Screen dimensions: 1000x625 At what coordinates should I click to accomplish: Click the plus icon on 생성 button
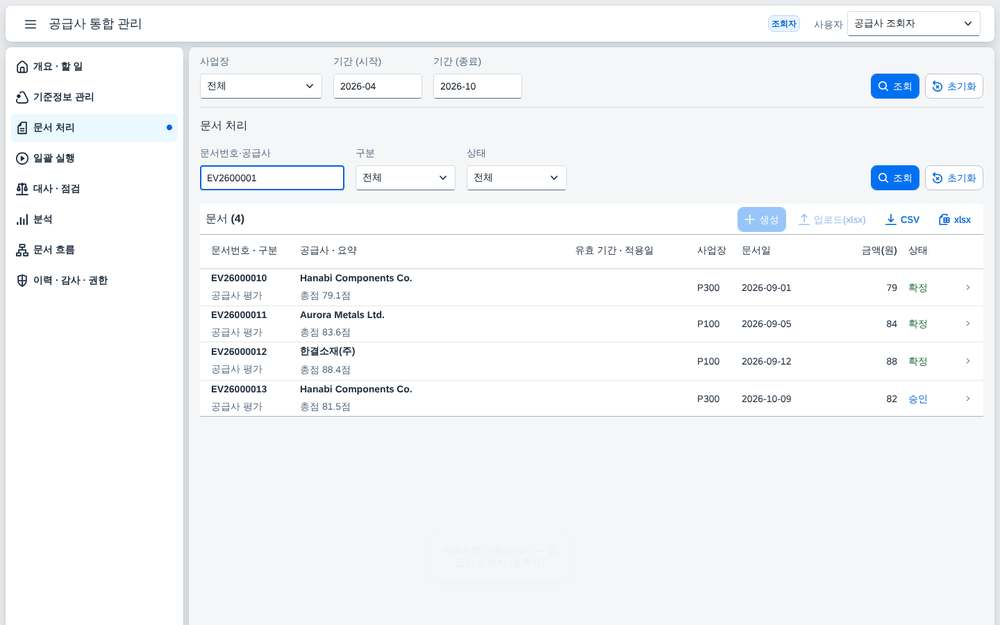click(749, 219)
